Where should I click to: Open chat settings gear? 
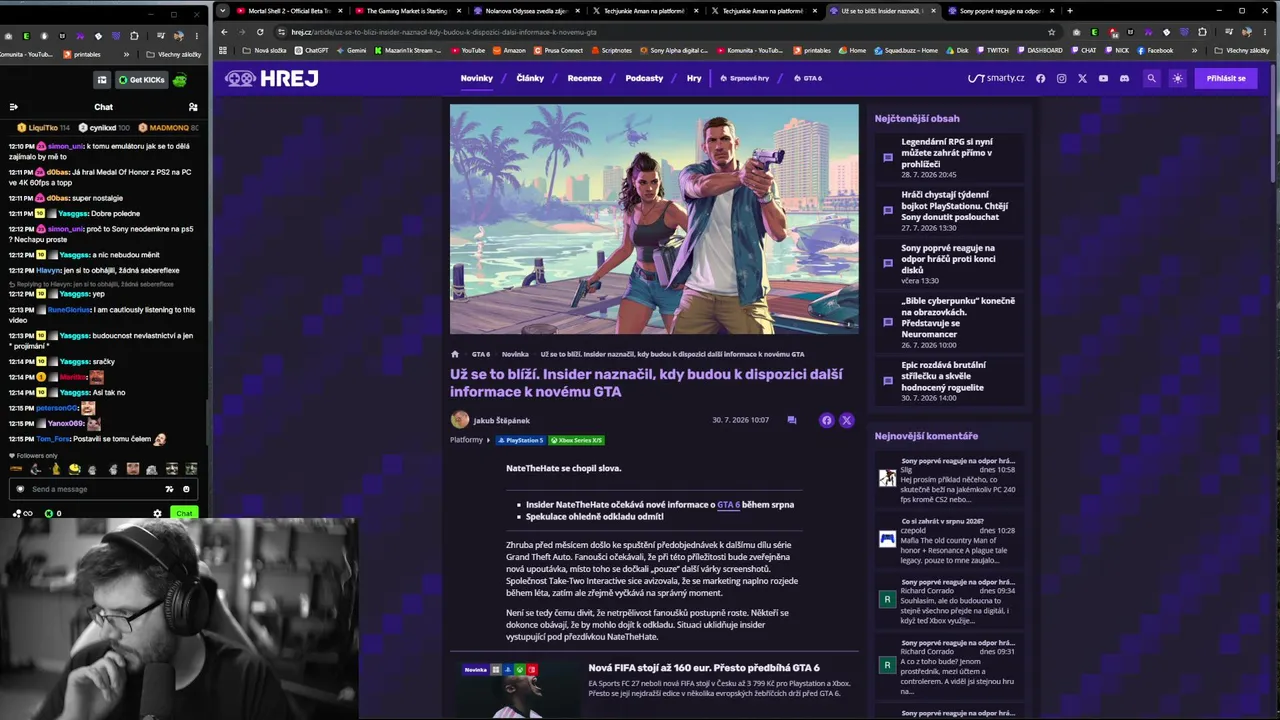click(157, 514)
